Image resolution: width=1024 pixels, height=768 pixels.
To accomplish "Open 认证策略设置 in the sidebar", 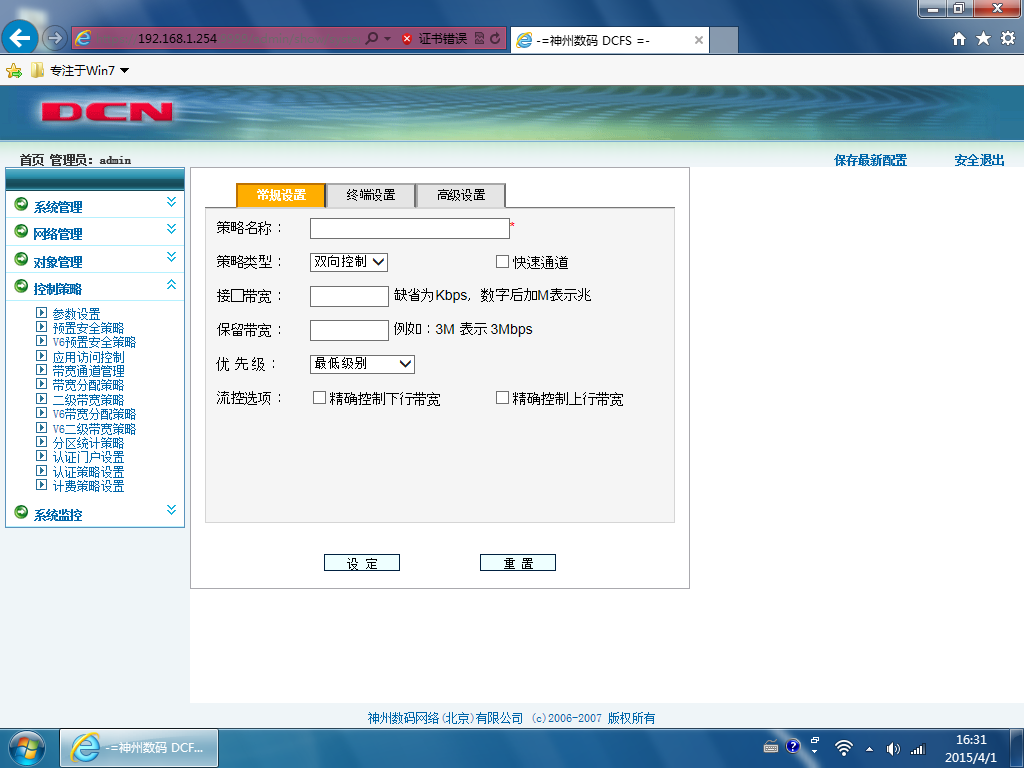I will [88, 472].
